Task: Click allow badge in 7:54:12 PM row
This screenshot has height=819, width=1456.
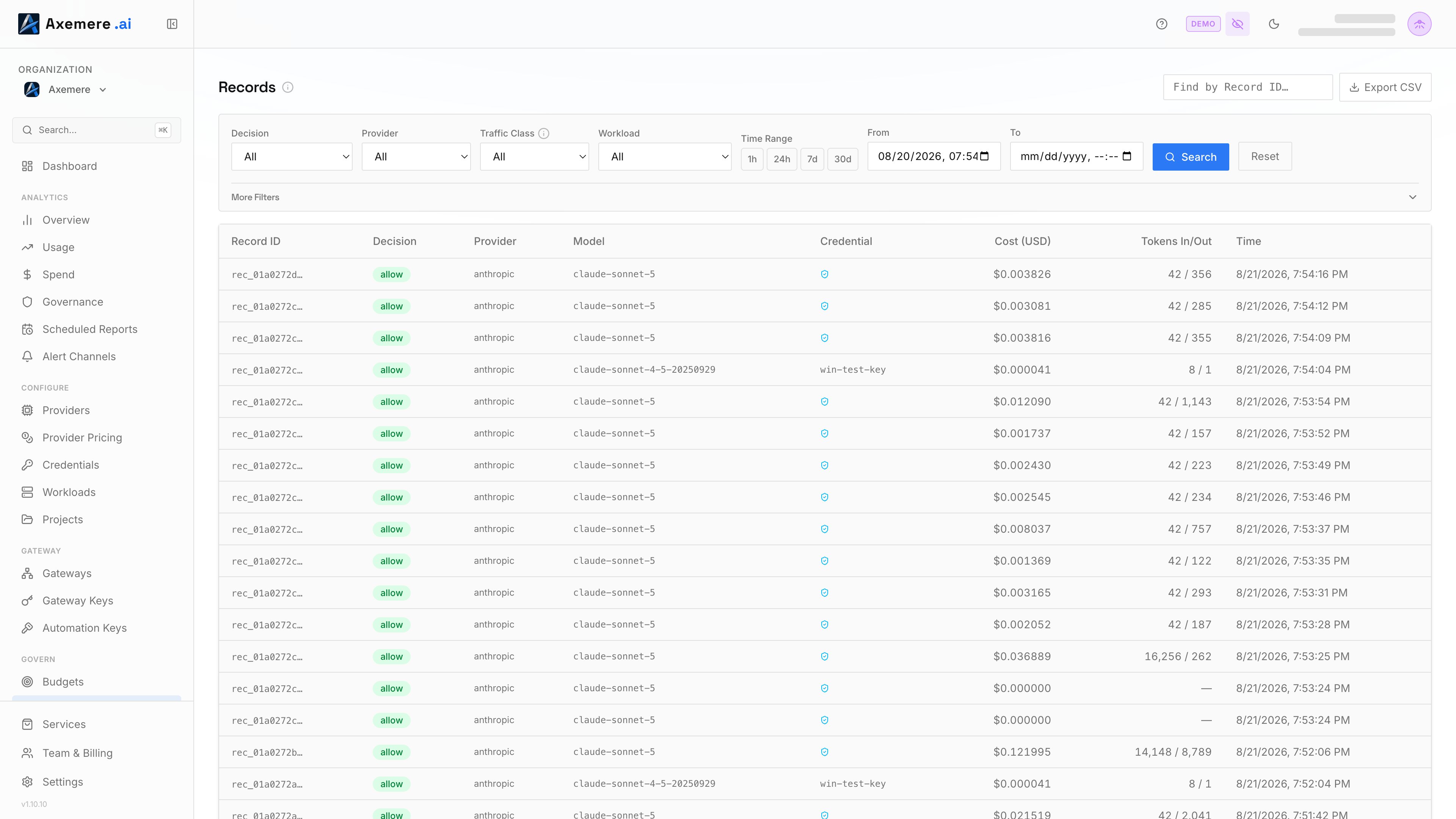Action: [x=391, y=306]
